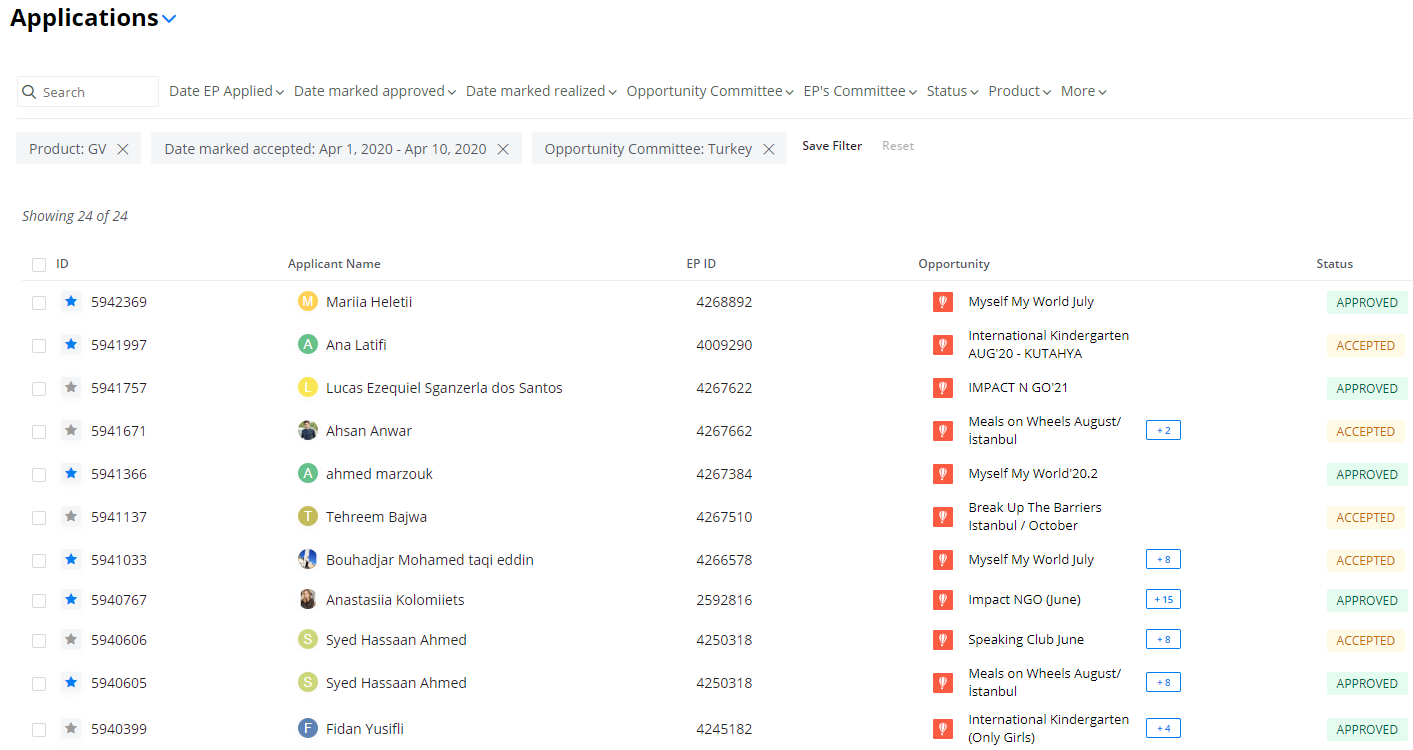Unstar application 5941366
The image size is (1413, 750).
click(x=71, y=473)
